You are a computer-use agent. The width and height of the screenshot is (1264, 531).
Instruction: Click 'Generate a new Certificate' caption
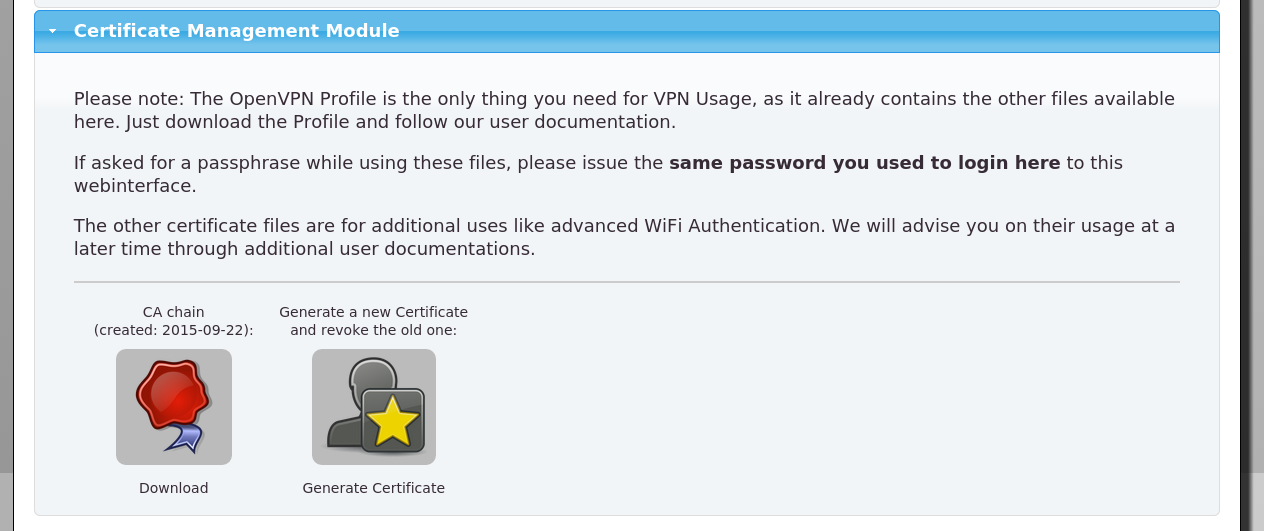point(373,312)
